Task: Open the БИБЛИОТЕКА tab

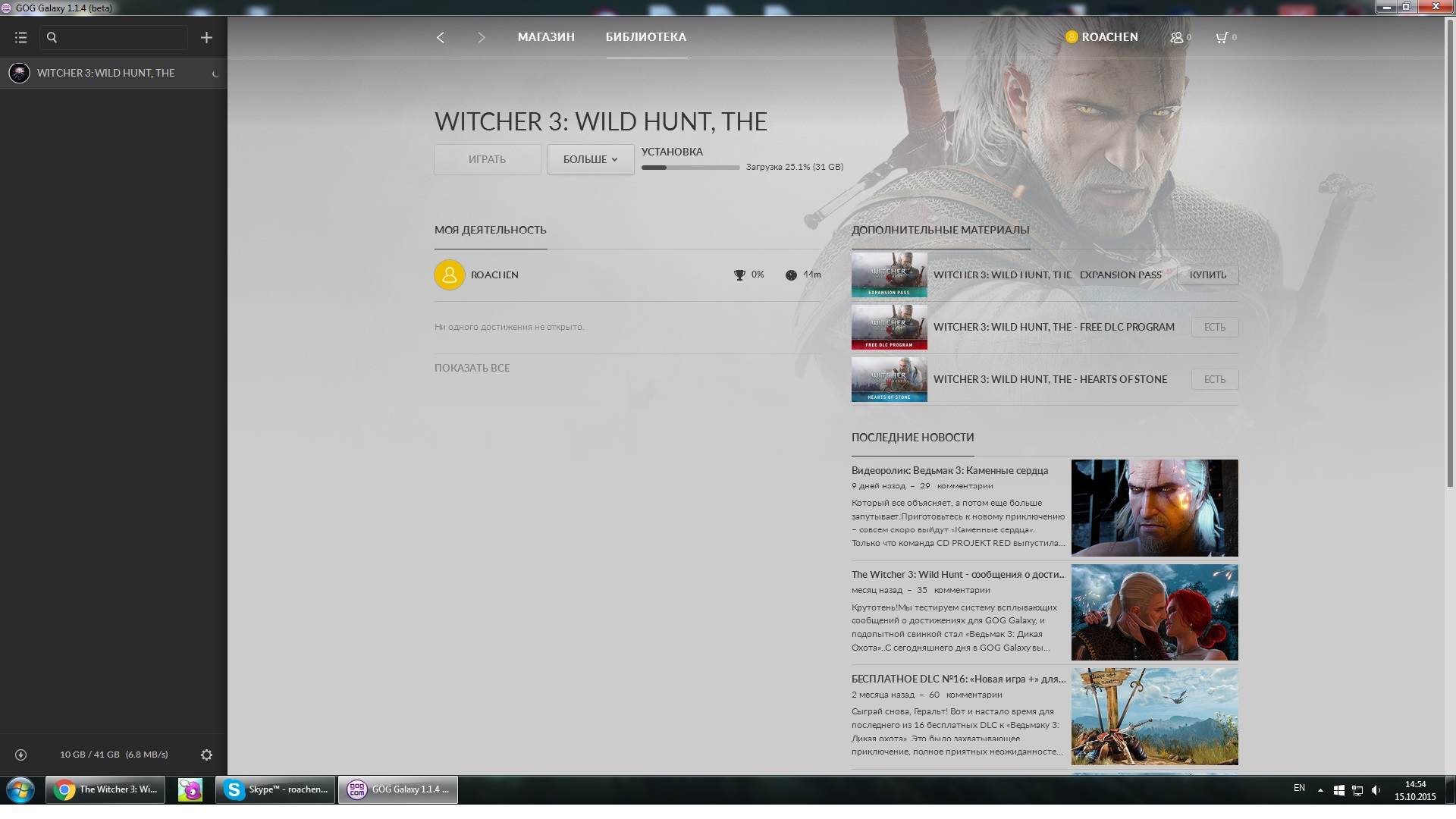Action: click(x=646, y=37)
